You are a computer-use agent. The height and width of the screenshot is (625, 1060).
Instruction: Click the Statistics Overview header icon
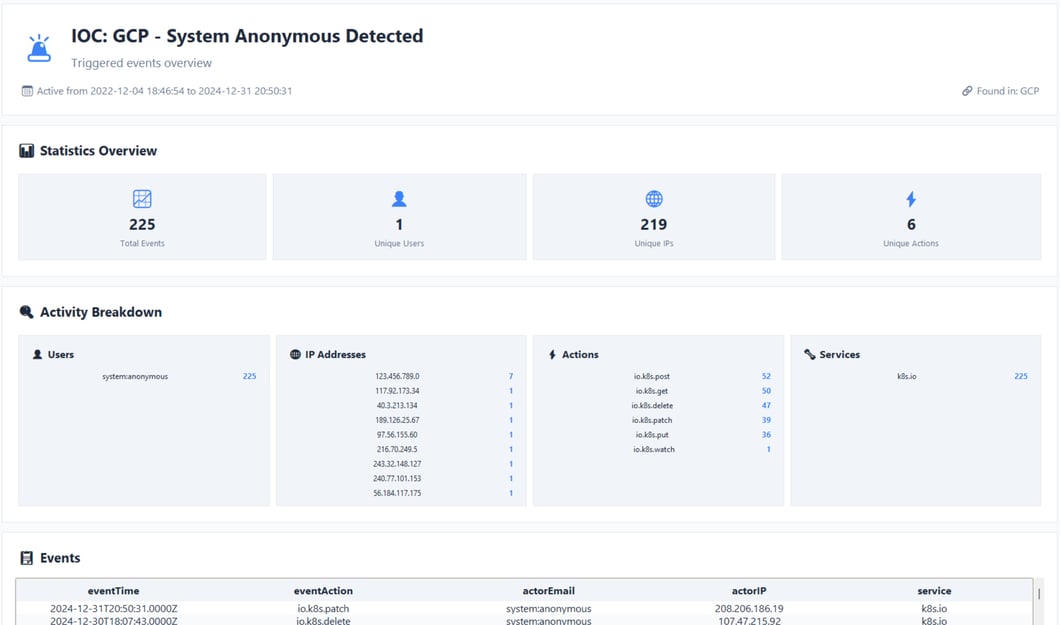[x=27, y=151]
